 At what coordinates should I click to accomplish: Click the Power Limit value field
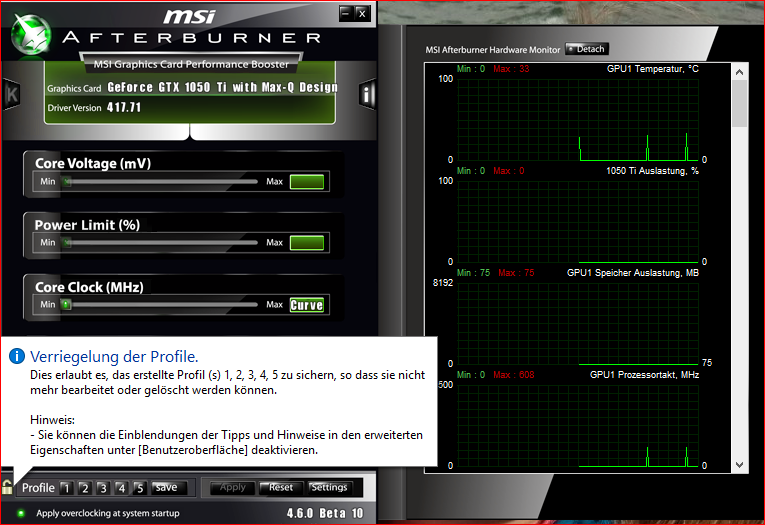tap(307, 242)
